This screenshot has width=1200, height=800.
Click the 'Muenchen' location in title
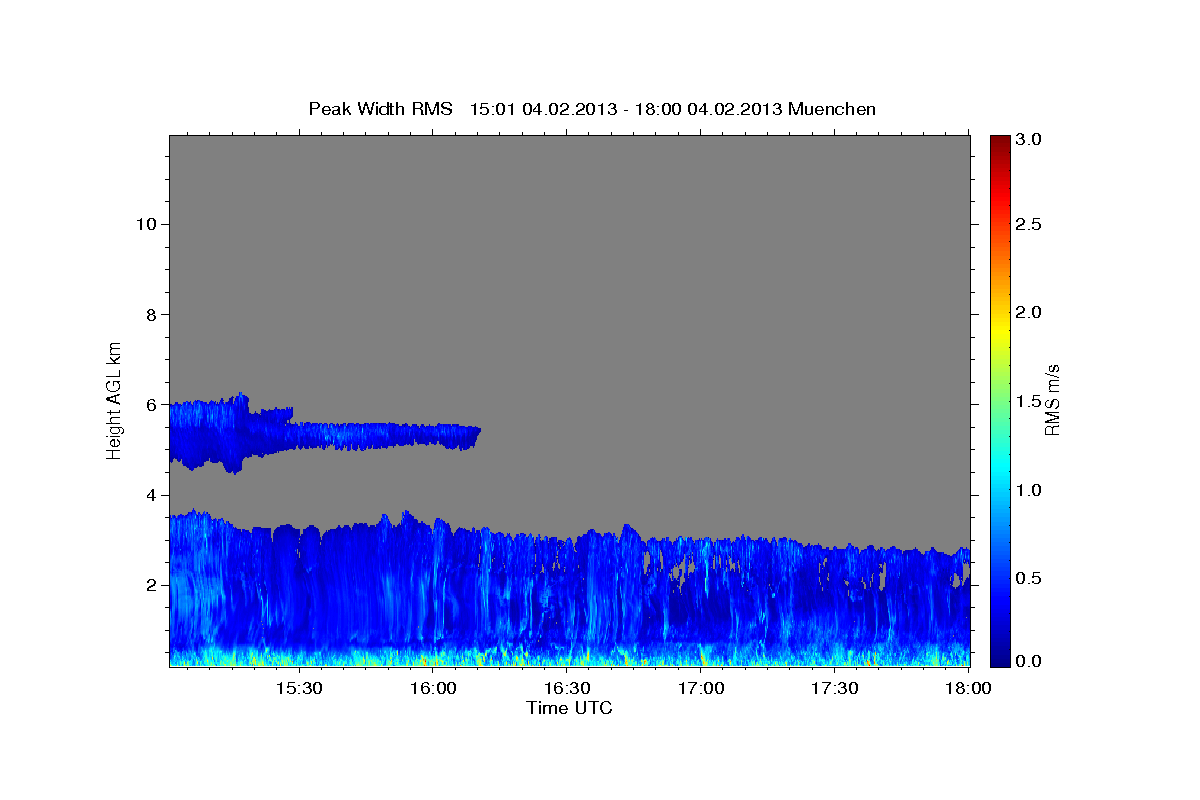(x=832, y=109)
